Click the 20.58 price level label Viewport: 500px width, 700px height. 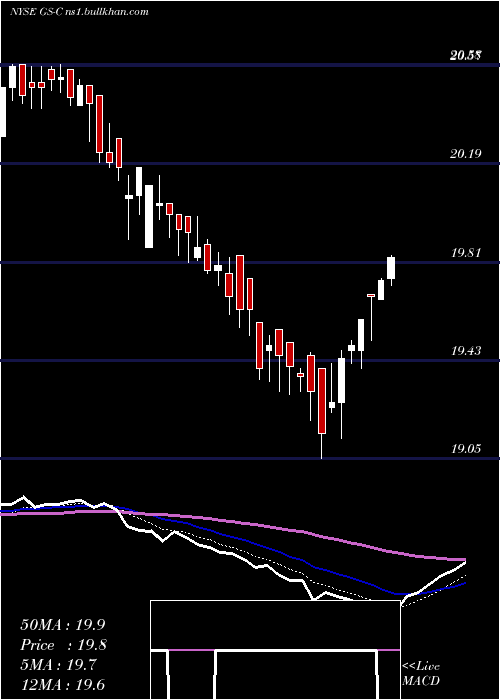465,55
